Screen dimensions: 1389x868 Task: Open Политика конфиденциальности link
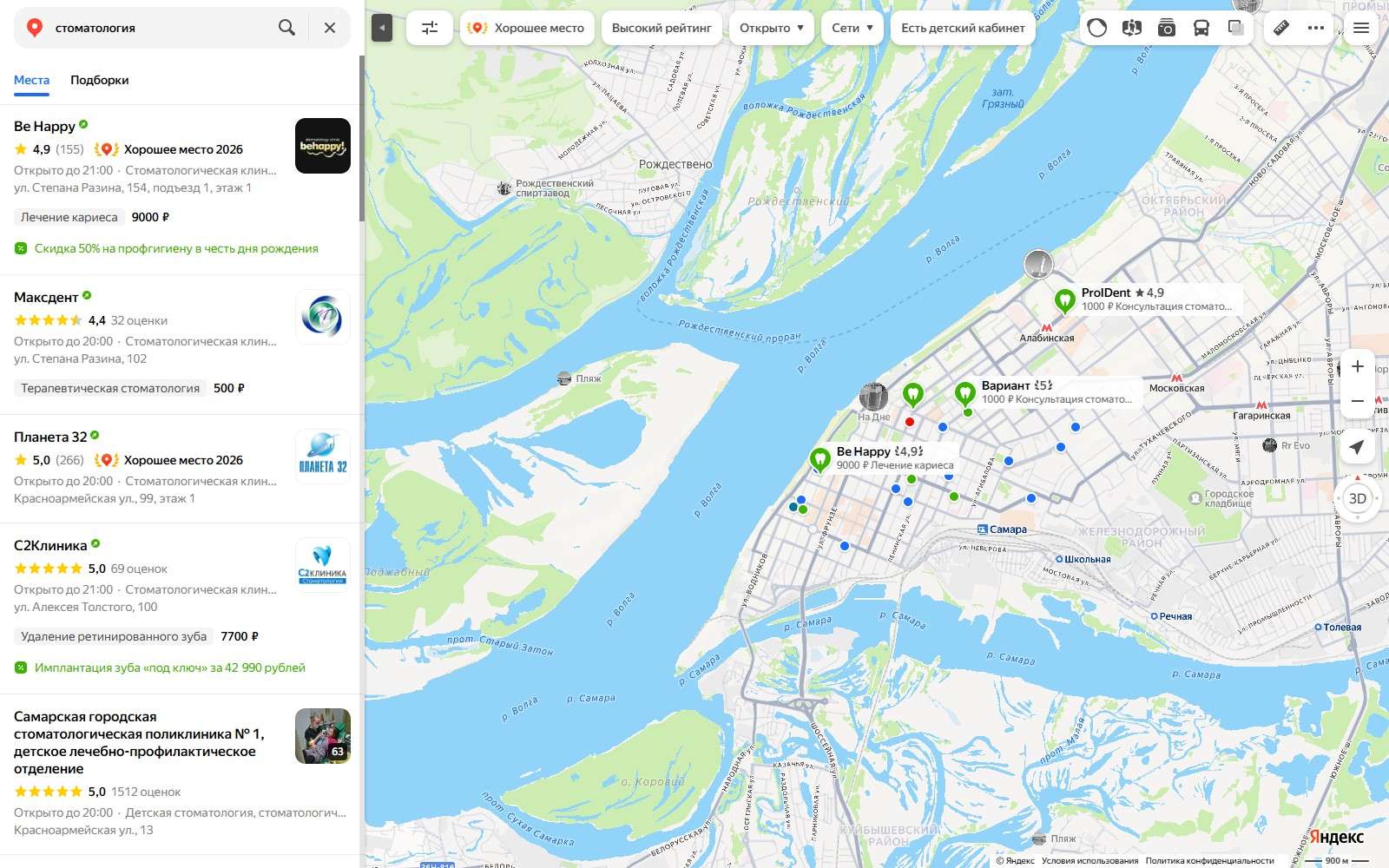pos(1210,861)
